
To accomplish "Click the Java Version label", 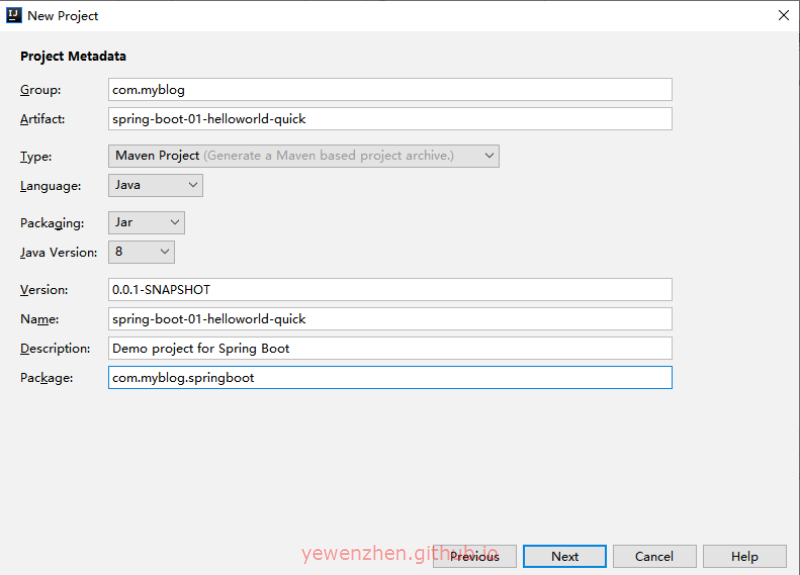I will (x=59, y=252).
